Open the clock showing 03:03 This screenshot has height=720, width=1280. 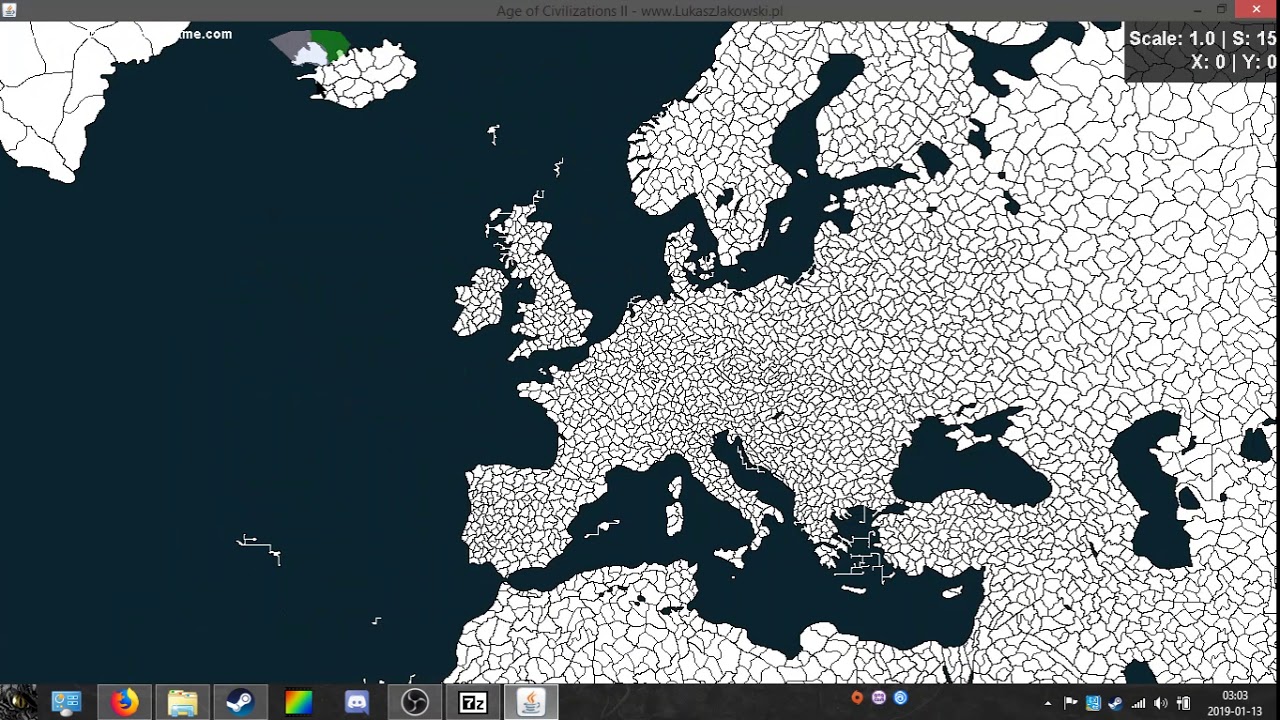1235,696
